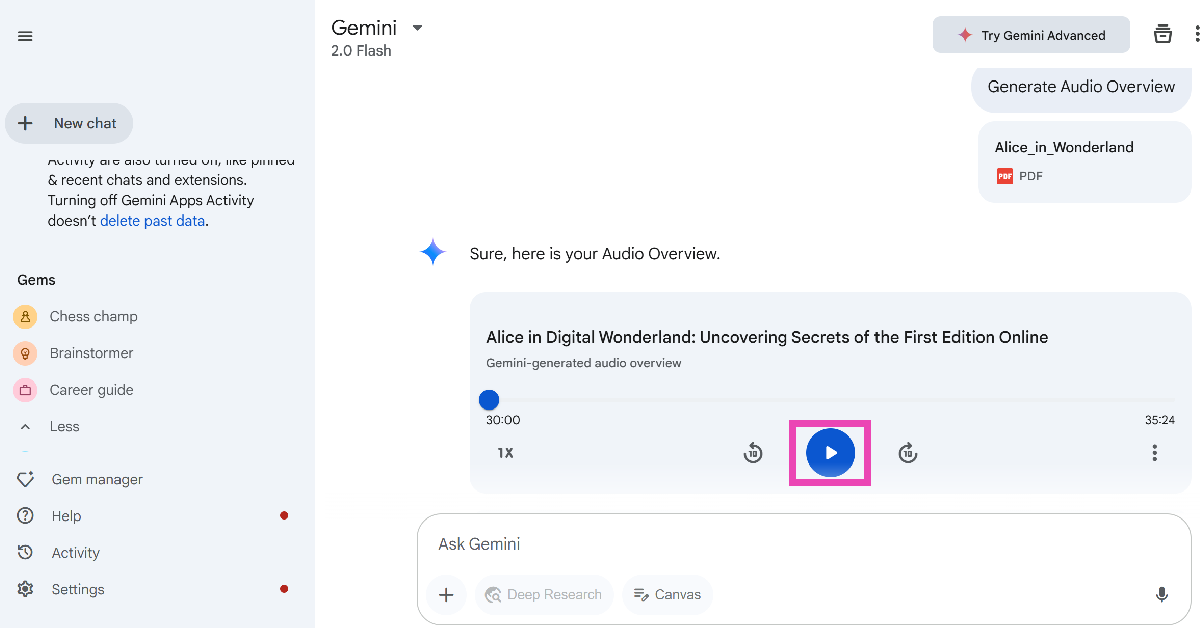Enable Deep Research mode

pos(543,595)
